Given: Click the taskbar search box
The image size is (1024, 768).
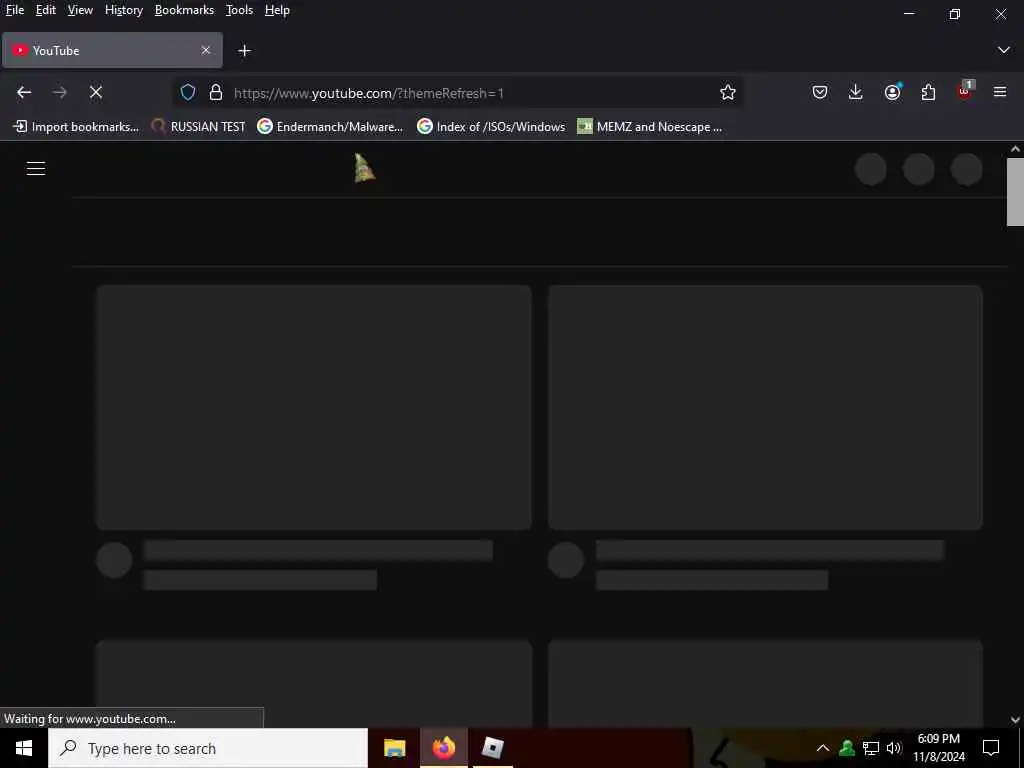Looking at the screenshot, I should [x=208, y=748].
